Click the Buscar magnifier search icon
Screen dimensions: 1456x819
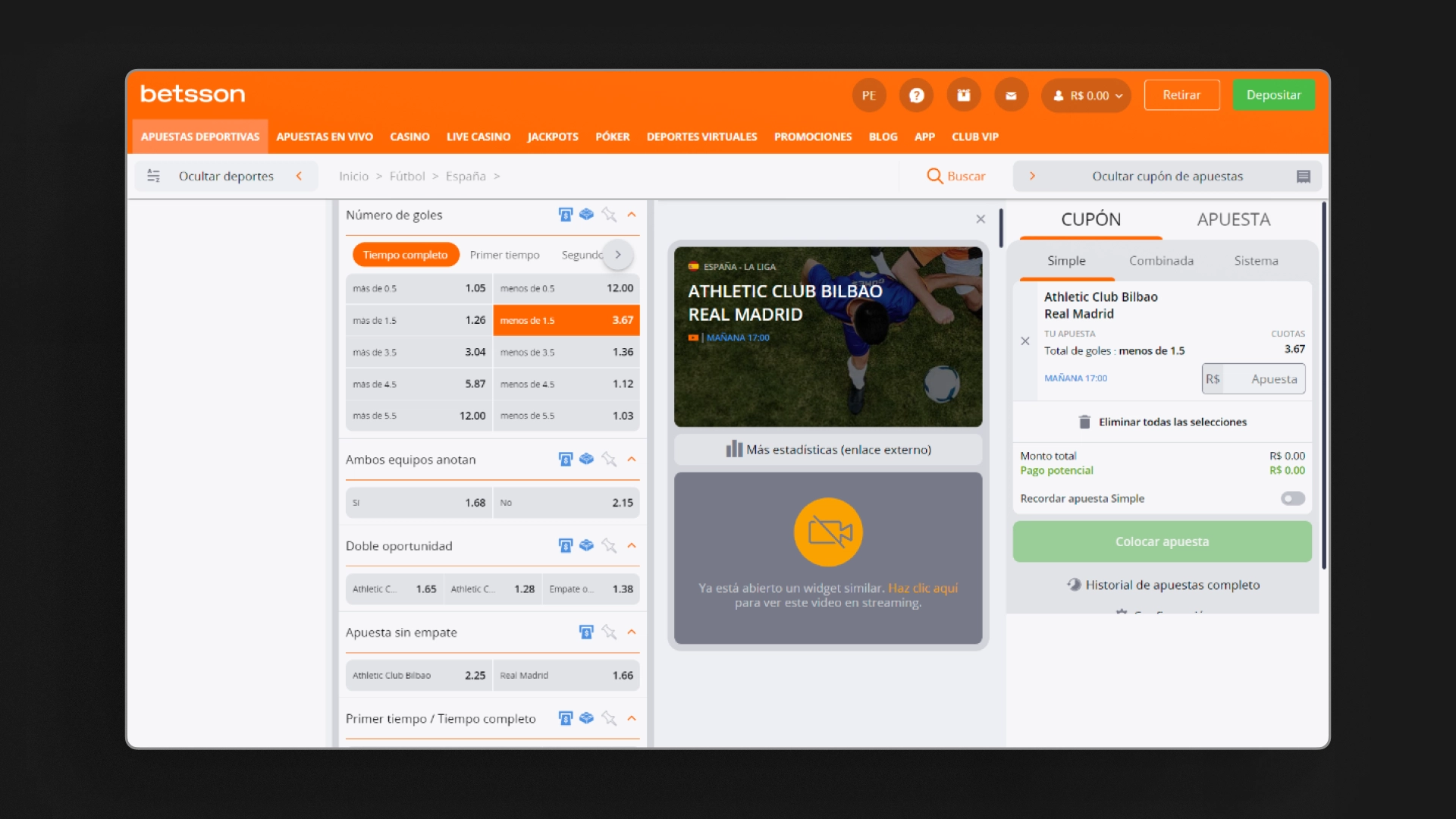[934, 176]
